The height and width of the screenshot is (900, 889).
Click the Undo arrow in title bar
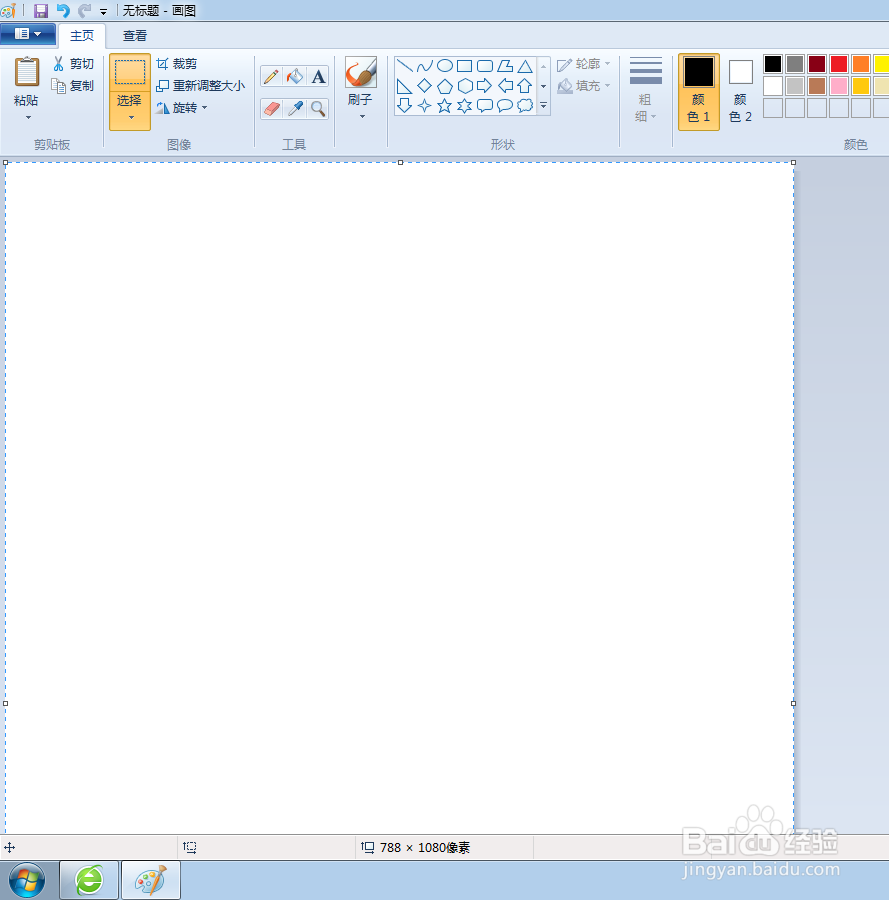(63, 10)
